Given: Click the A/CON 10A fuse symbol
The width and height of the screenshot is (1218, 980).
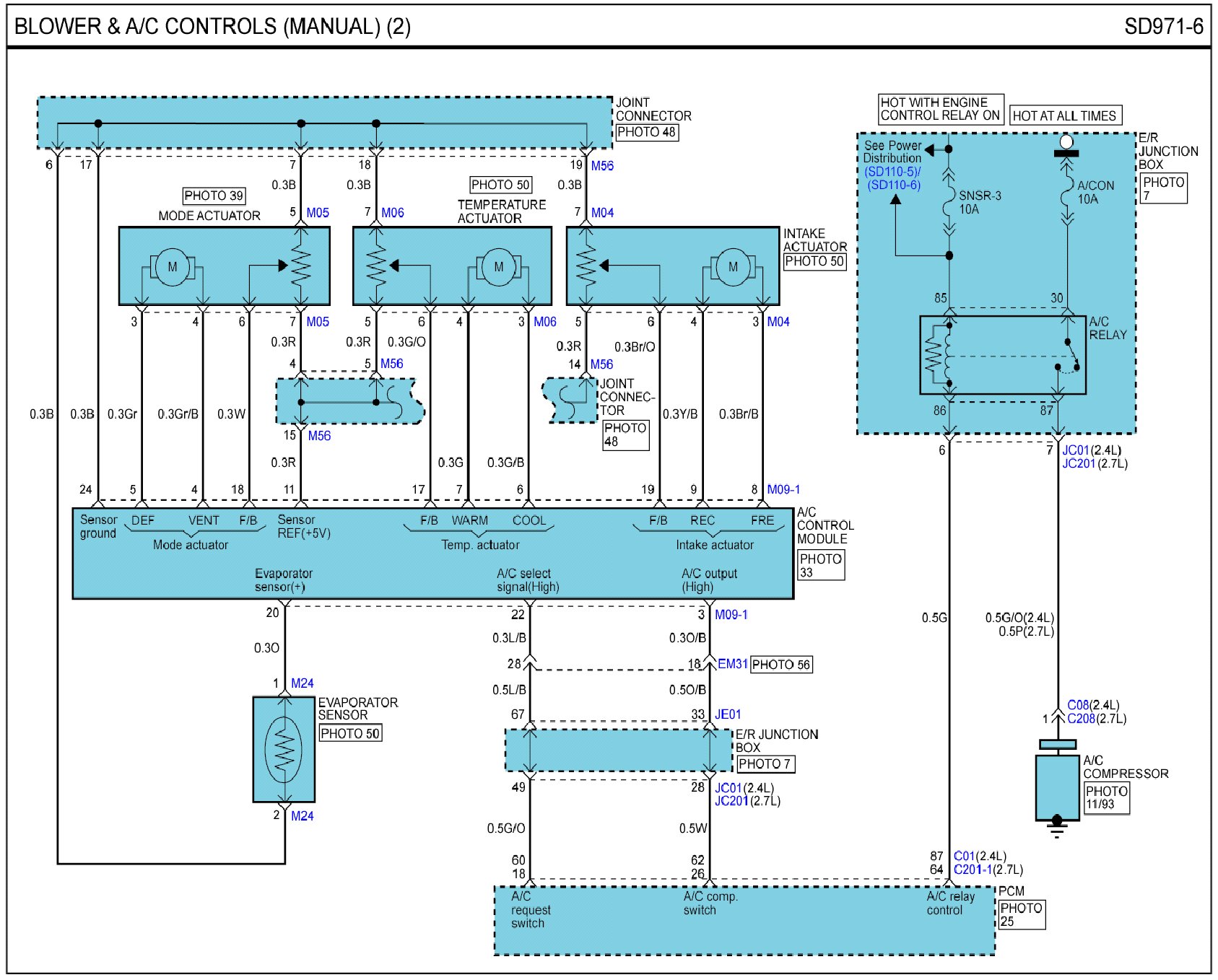Looking at the screenshot, I should (x=1067, y=196).
